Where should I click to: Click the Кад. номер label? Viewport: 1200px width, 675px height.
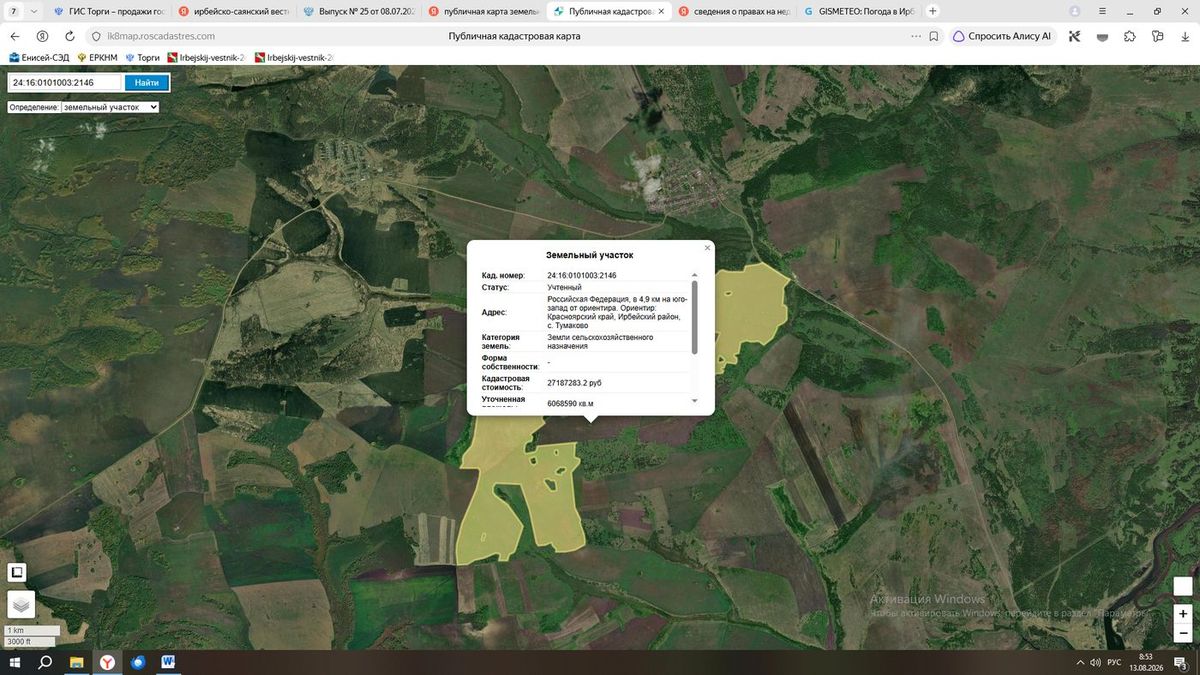click(503, 275)
